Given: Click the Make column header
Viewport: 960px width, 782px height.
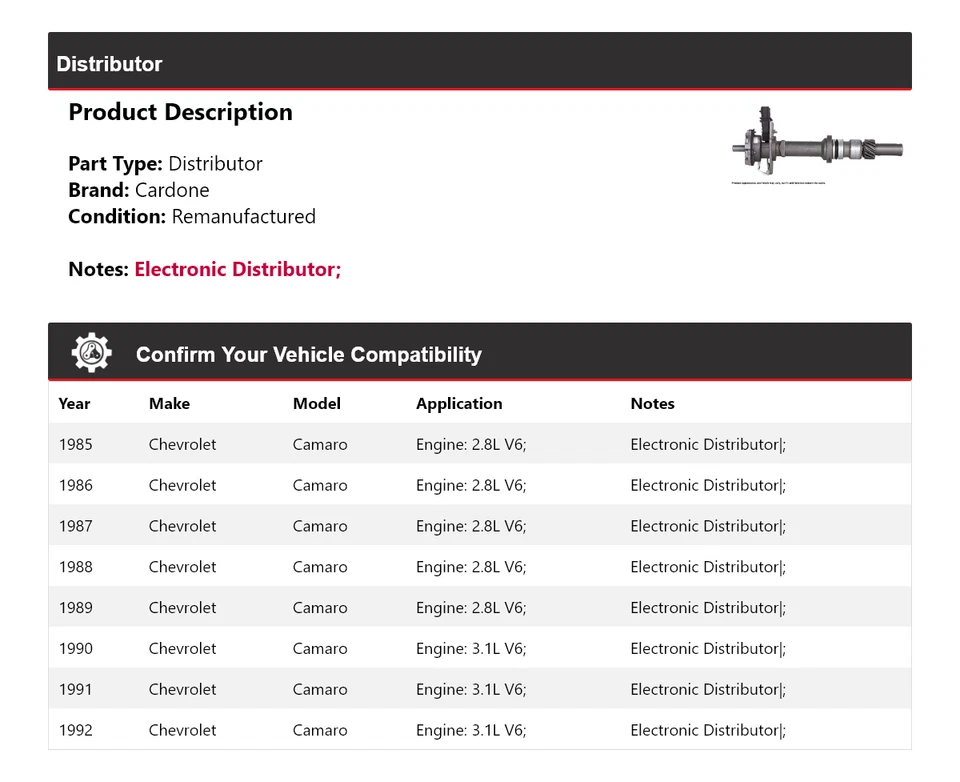Looking at the screenshot, I should 169,404.
